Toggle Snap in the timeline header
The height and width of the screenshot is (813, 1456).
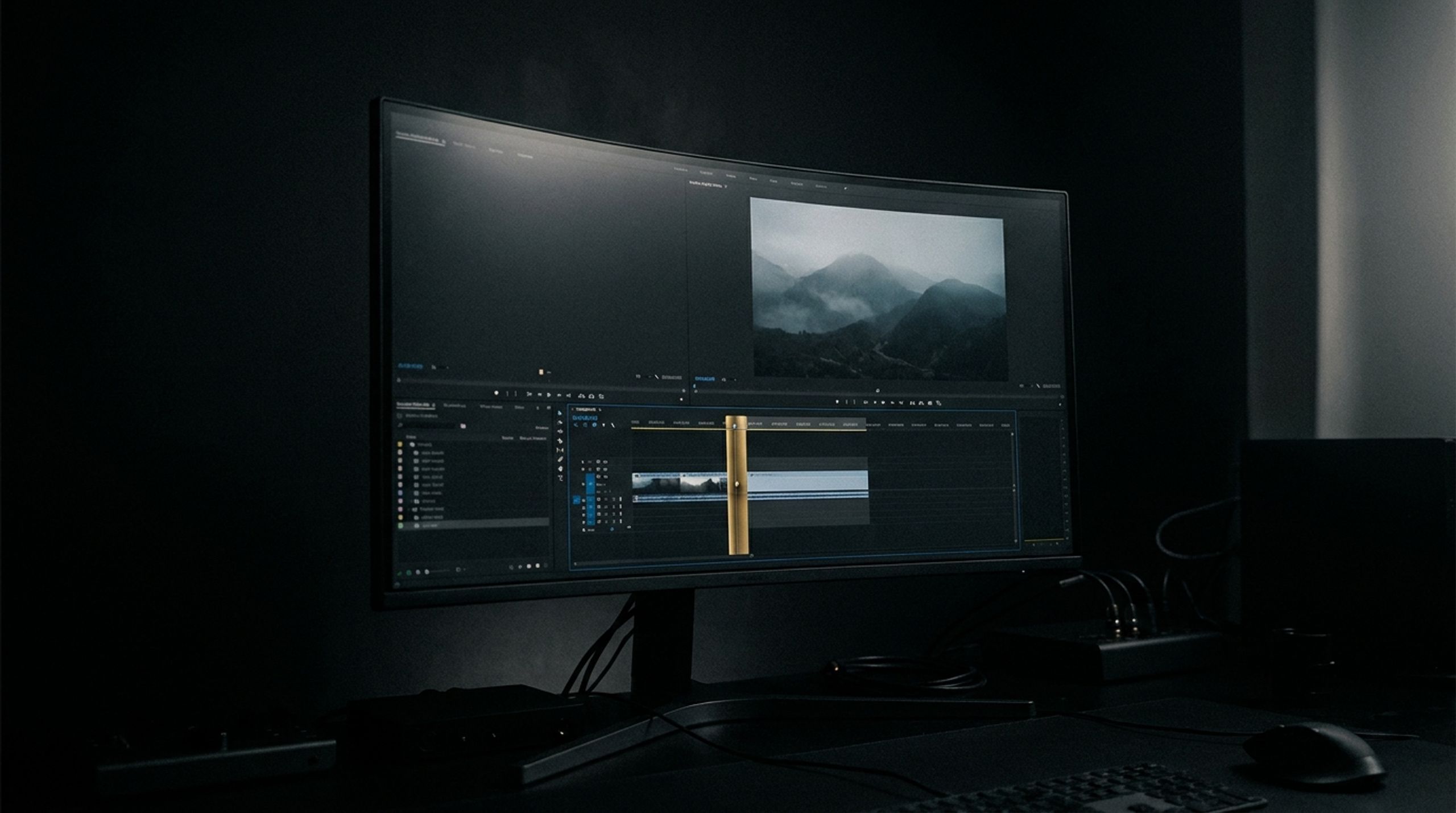pos(585,425)
